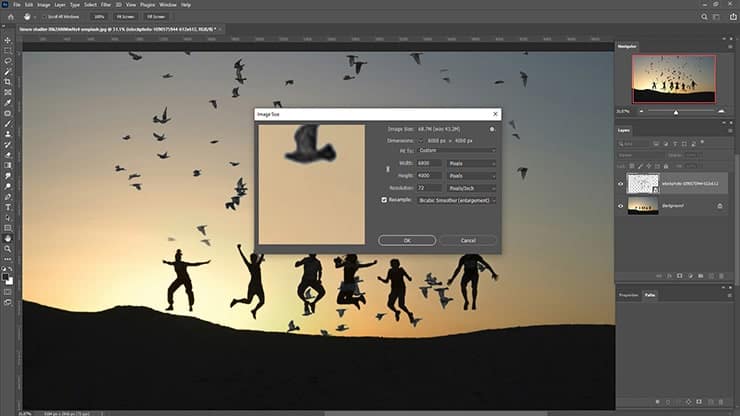Select the Background layer thumbnail
Image resolution: width=740 pixels, height=416 pixels.
coord(643,206)
